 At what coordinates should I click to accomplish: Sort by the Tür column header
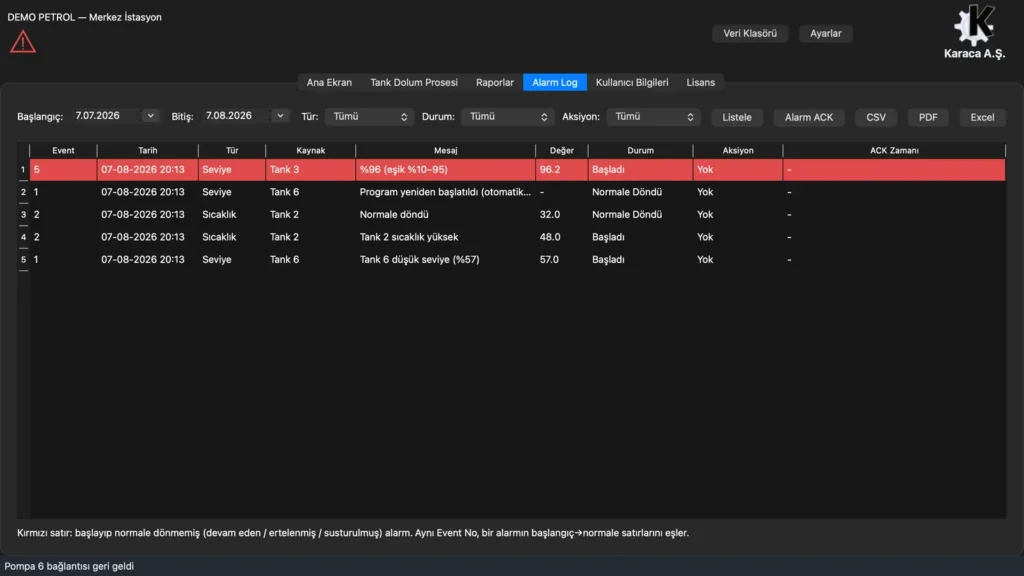(x=232, y=150)
